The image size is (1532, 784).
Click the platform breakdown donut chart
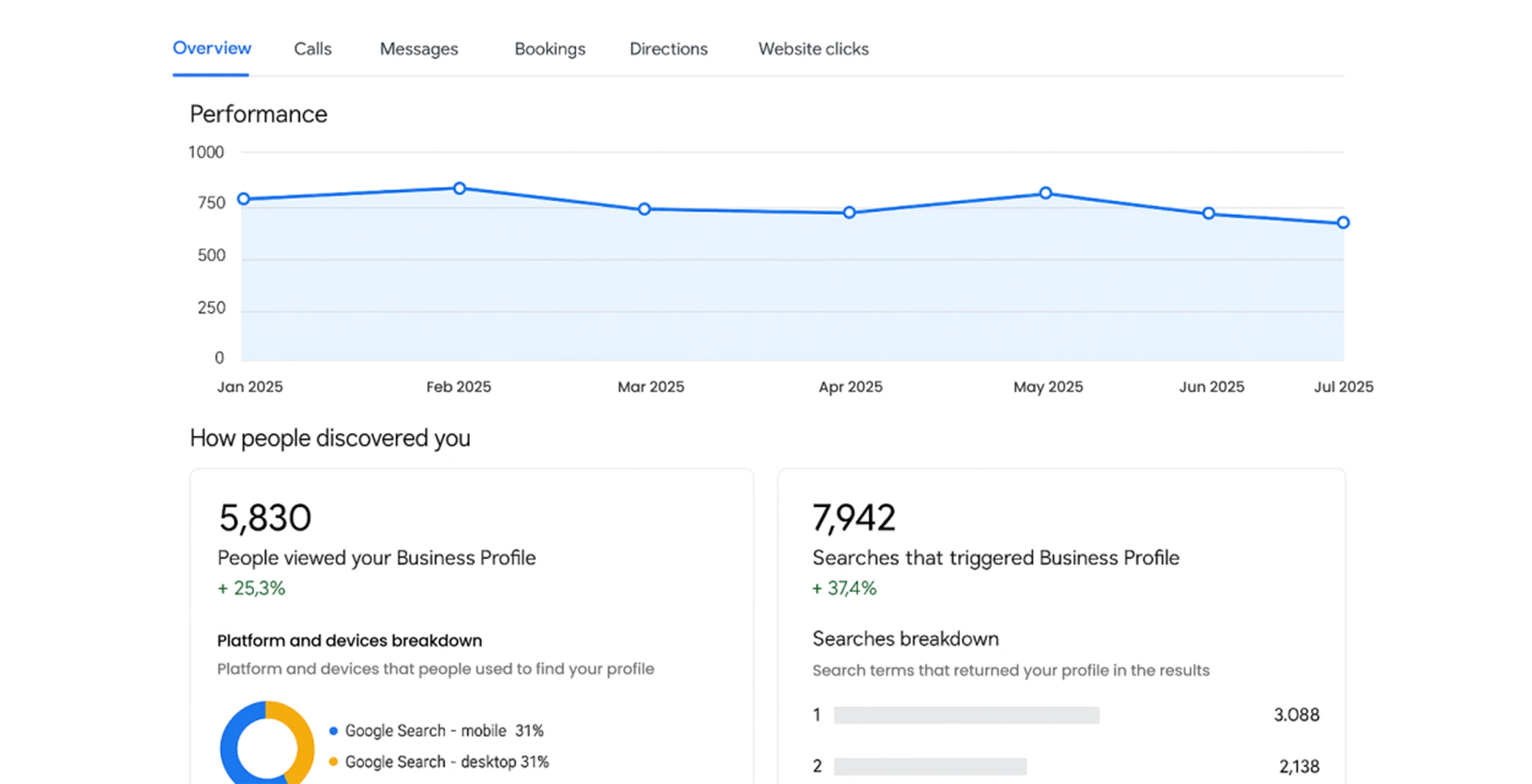coord(230,747)
